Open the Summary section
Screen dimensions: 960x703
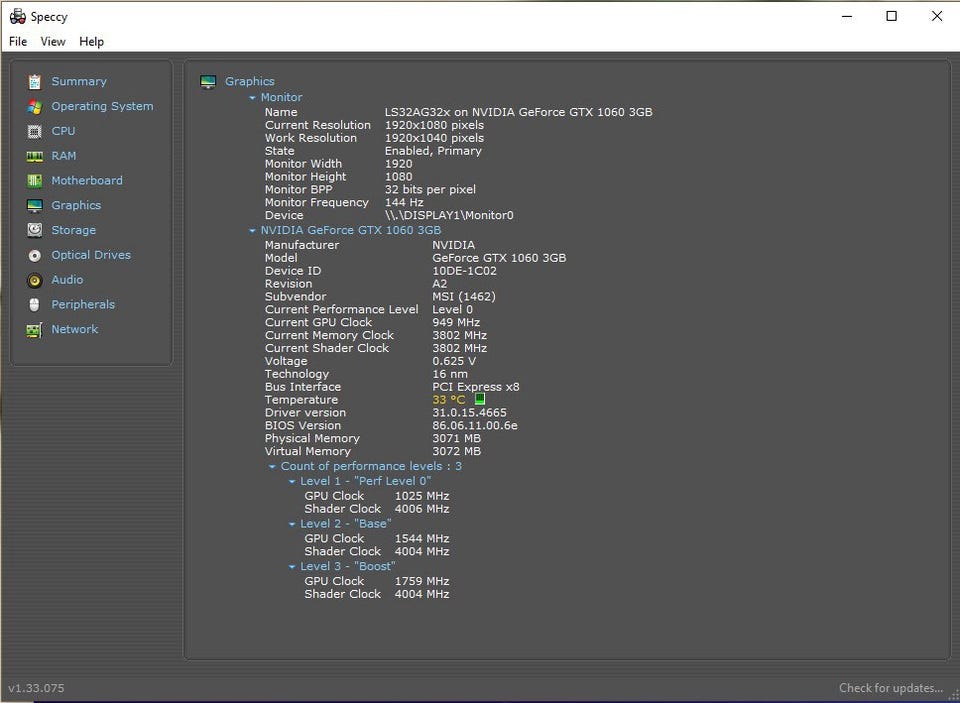pos(79,81)
